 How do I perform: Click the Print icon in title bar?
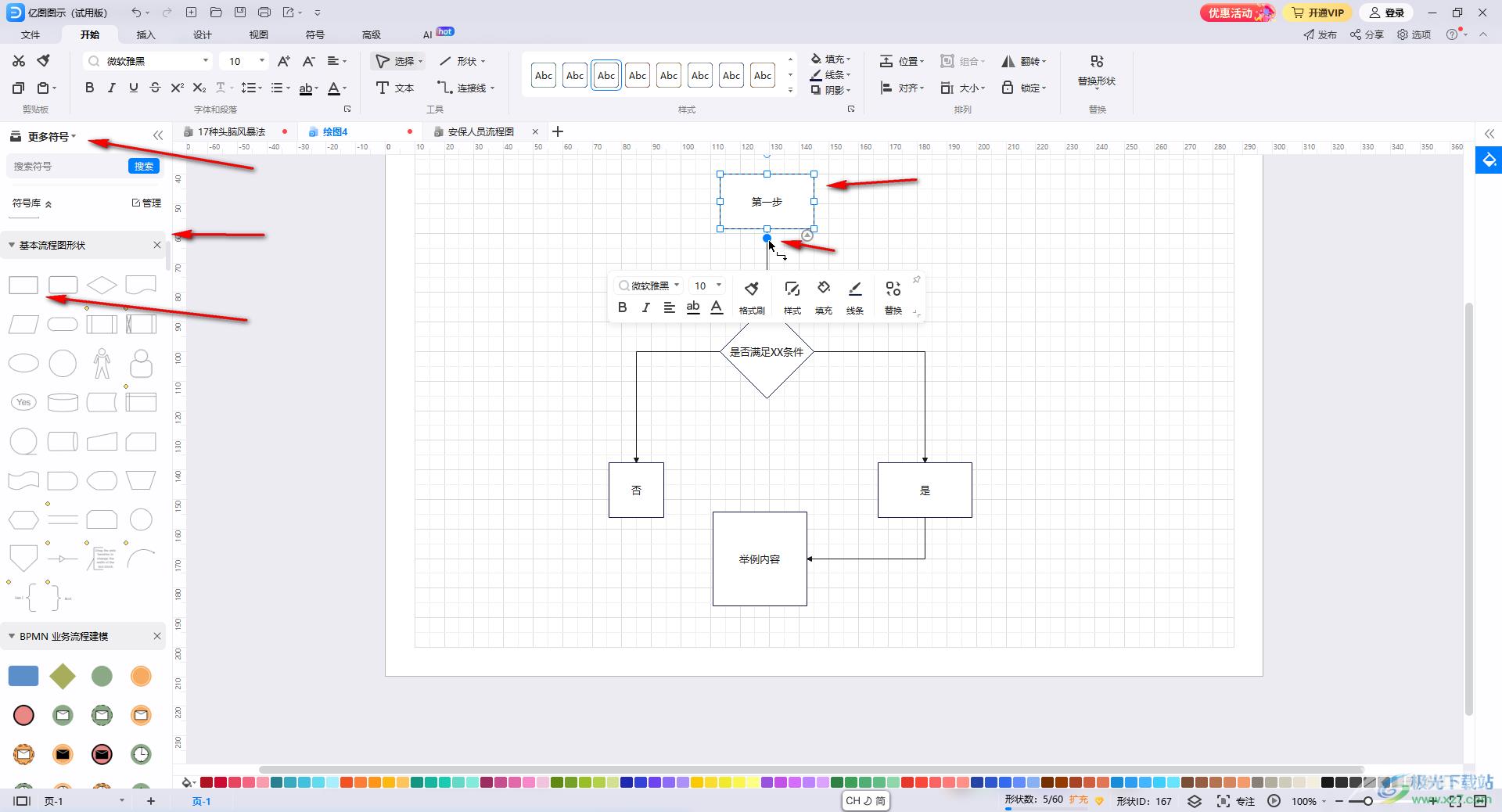(x=264, y=13)
